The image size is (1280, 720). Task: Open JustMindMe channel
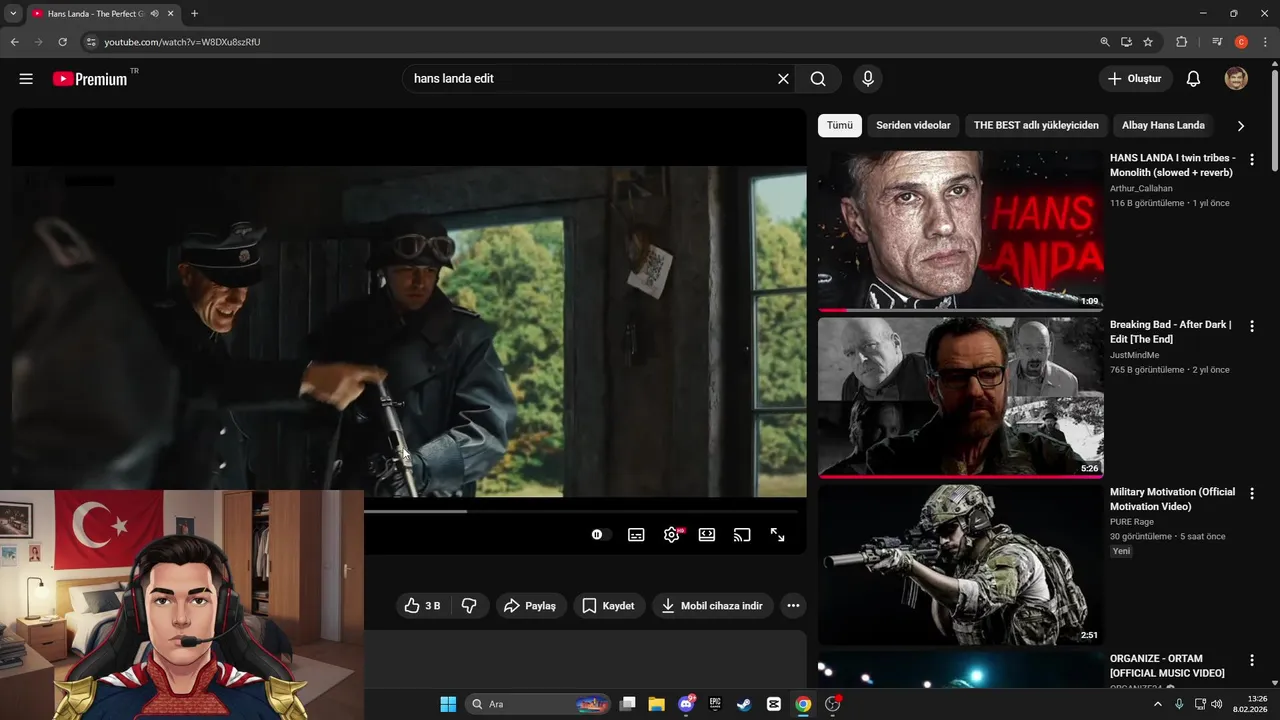[x=1136, y=355]
